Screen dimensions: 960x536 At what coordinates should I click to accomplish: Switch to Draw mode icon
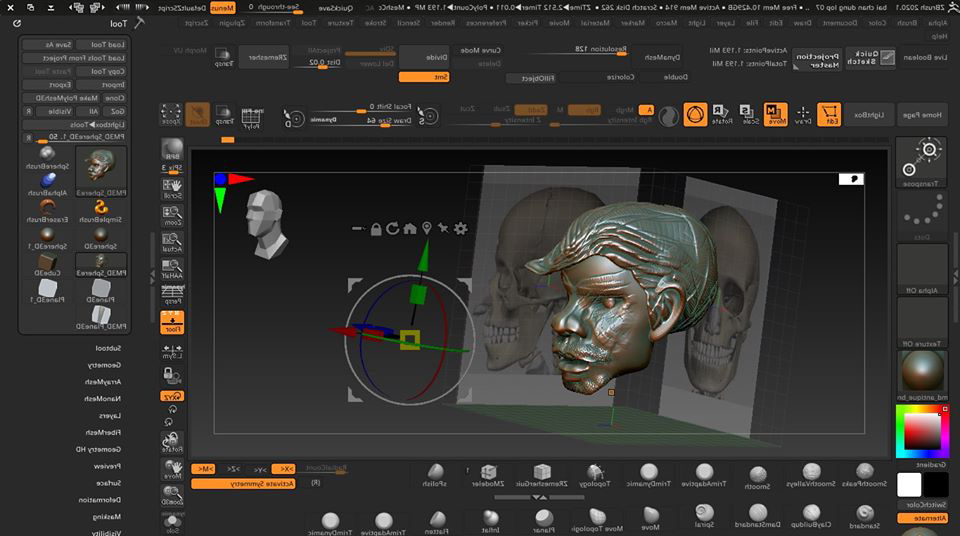[x=803, y=115]
